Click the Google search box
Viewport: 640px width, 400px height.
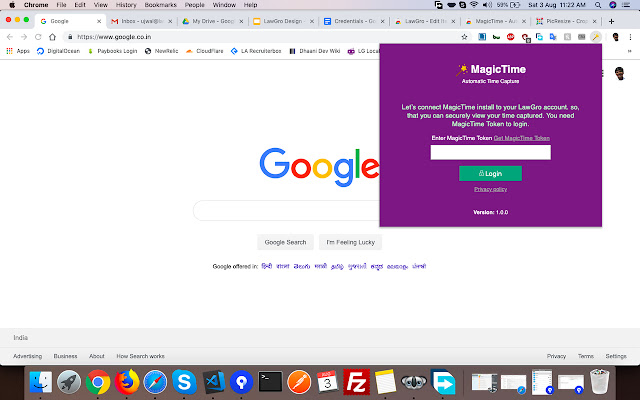coord(287,211)
